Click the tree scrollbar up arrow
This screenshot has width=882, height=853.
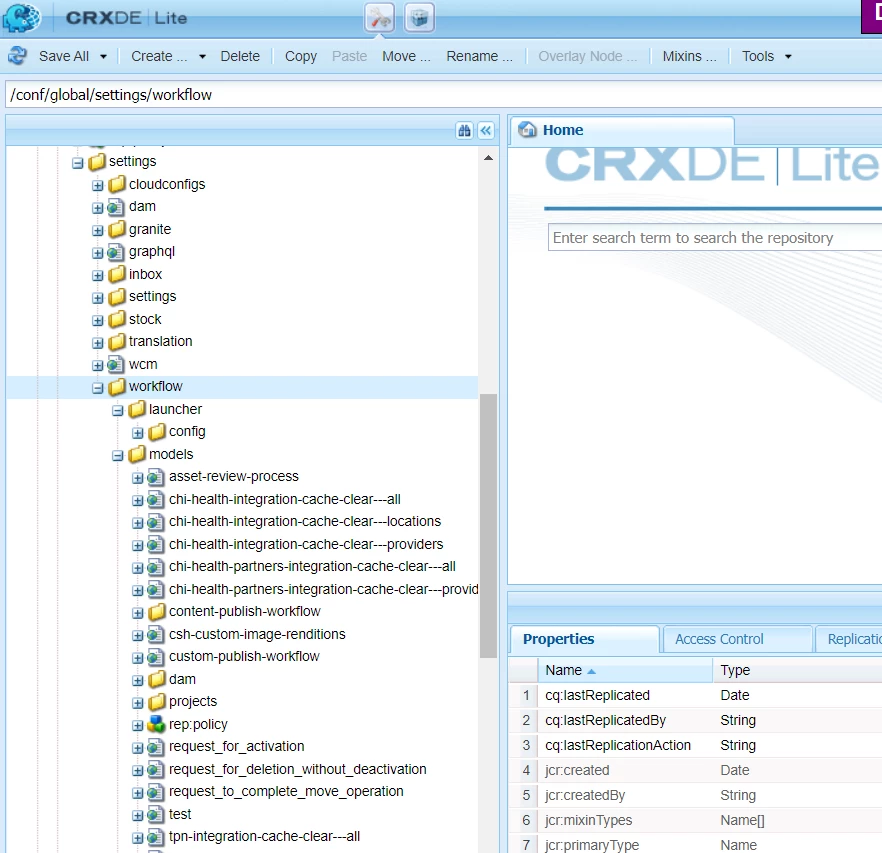tap(488, 158)
